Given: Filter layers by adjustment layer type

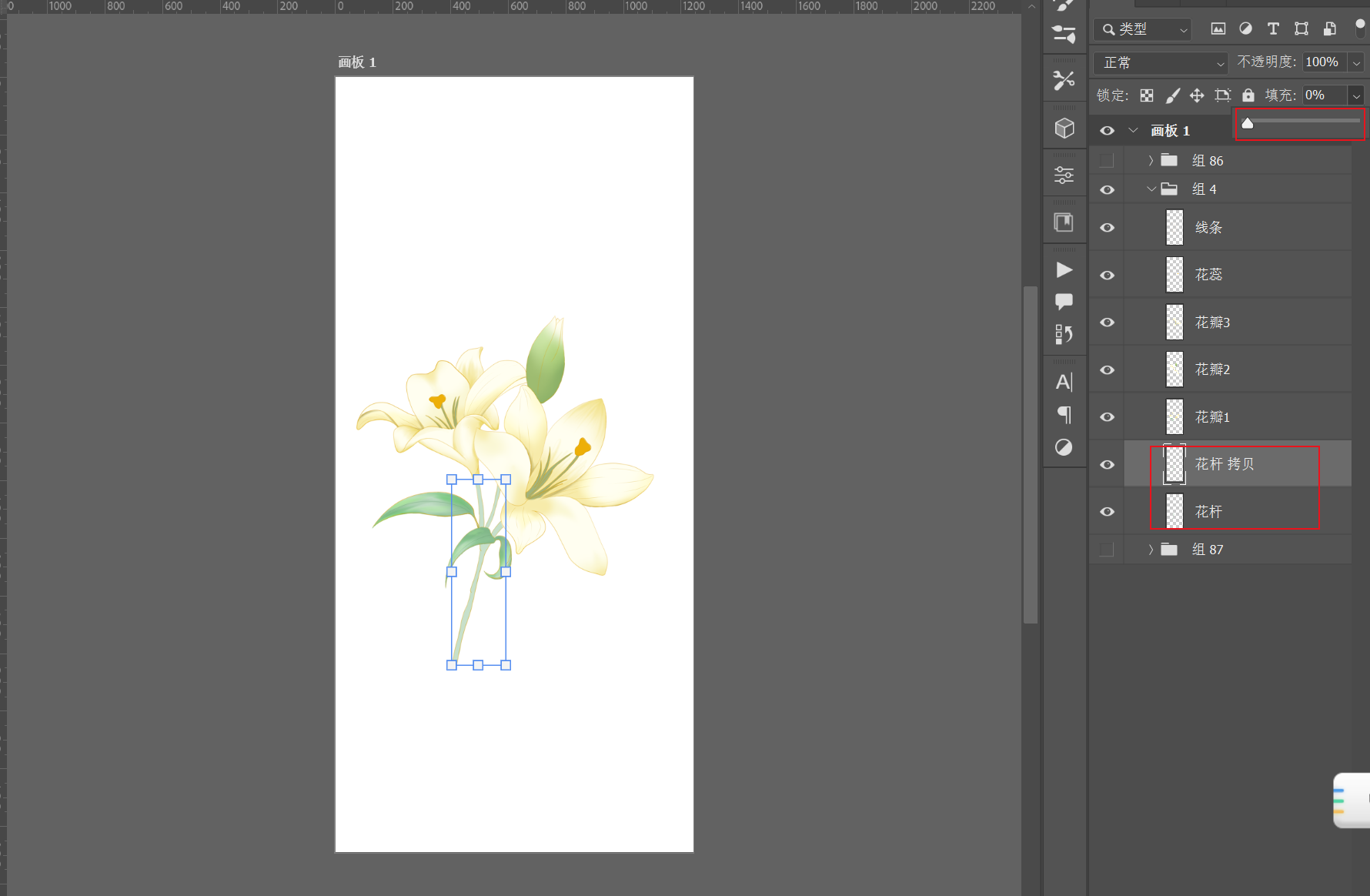Looking at the screenshot, I should 1245,28.
